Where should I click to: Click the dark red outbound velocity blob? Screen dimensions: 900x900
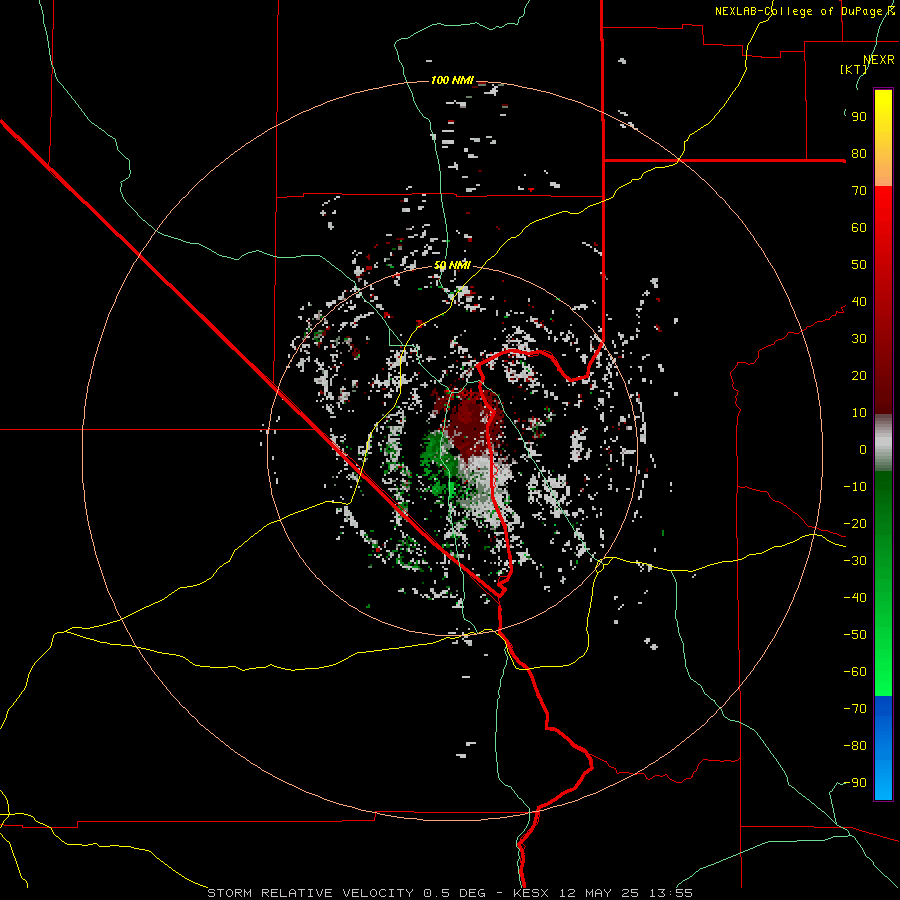point(471,422)
